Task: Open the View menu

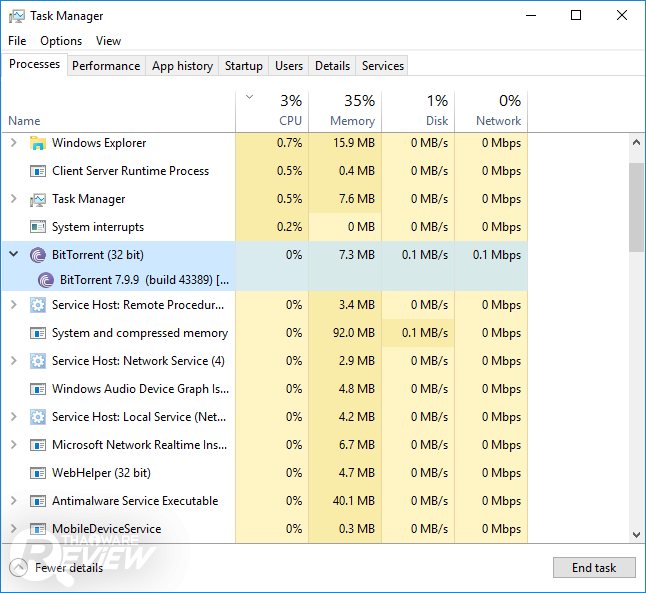Action: pyautogui.click(x=108, y=41)
